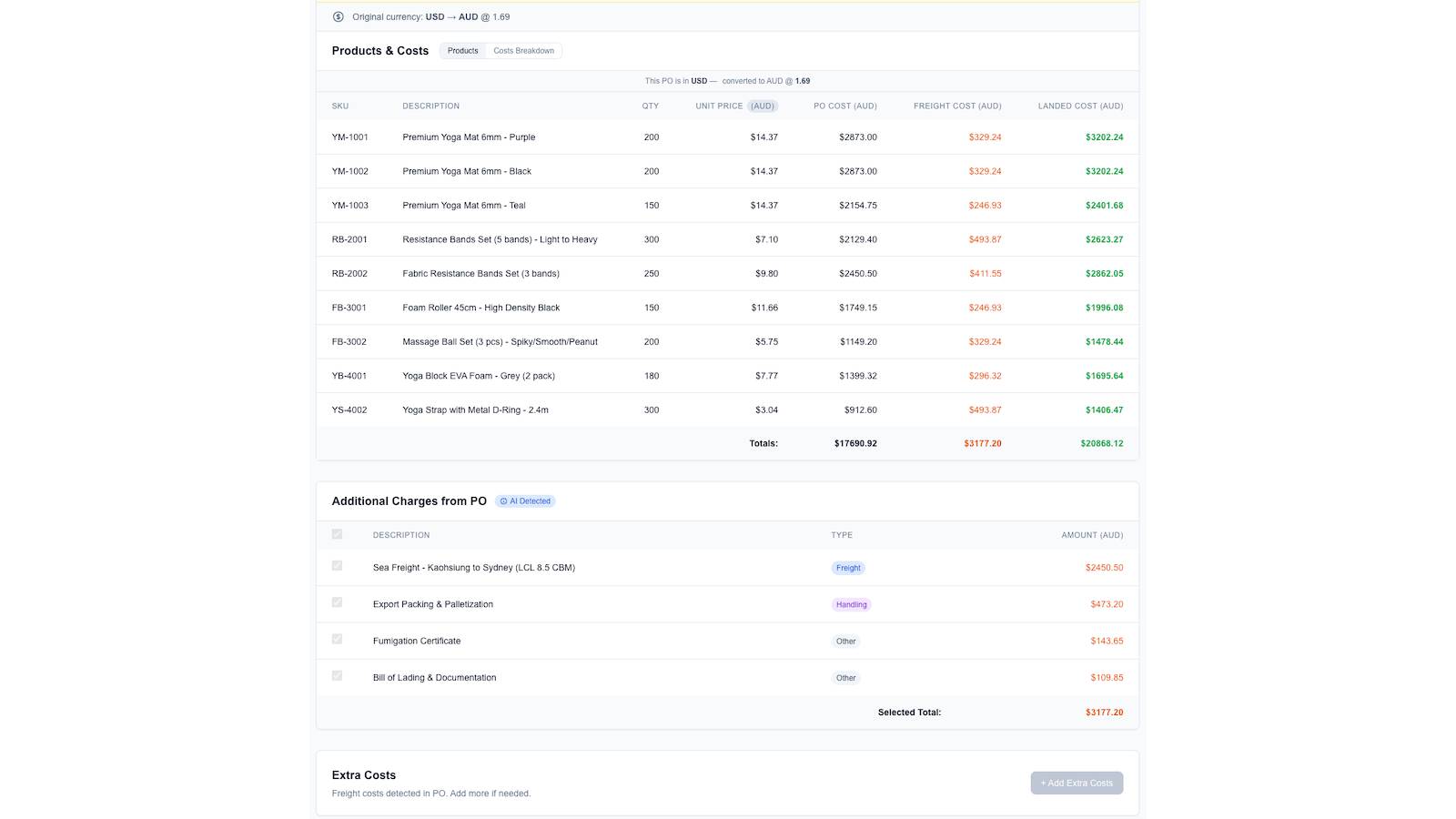Select the YM-1001 Purple yoga mat row
1456x819 pixels.
pyautogui.click(x=727, y=137)
